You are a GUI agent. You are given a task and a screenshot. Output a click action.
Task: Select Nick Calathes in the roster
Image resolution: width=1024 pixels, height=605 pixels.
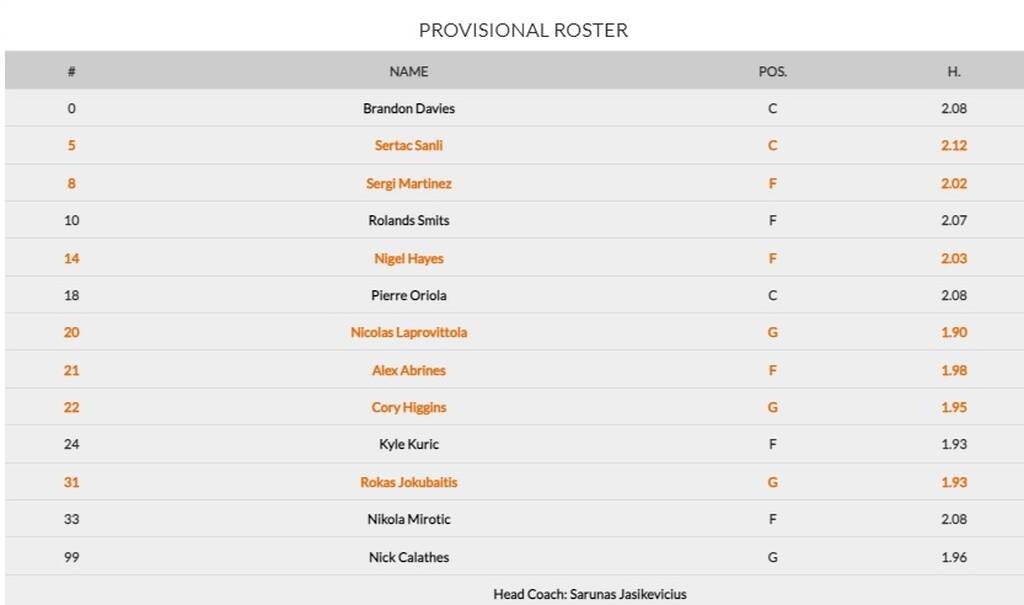[x=408, y=557]
